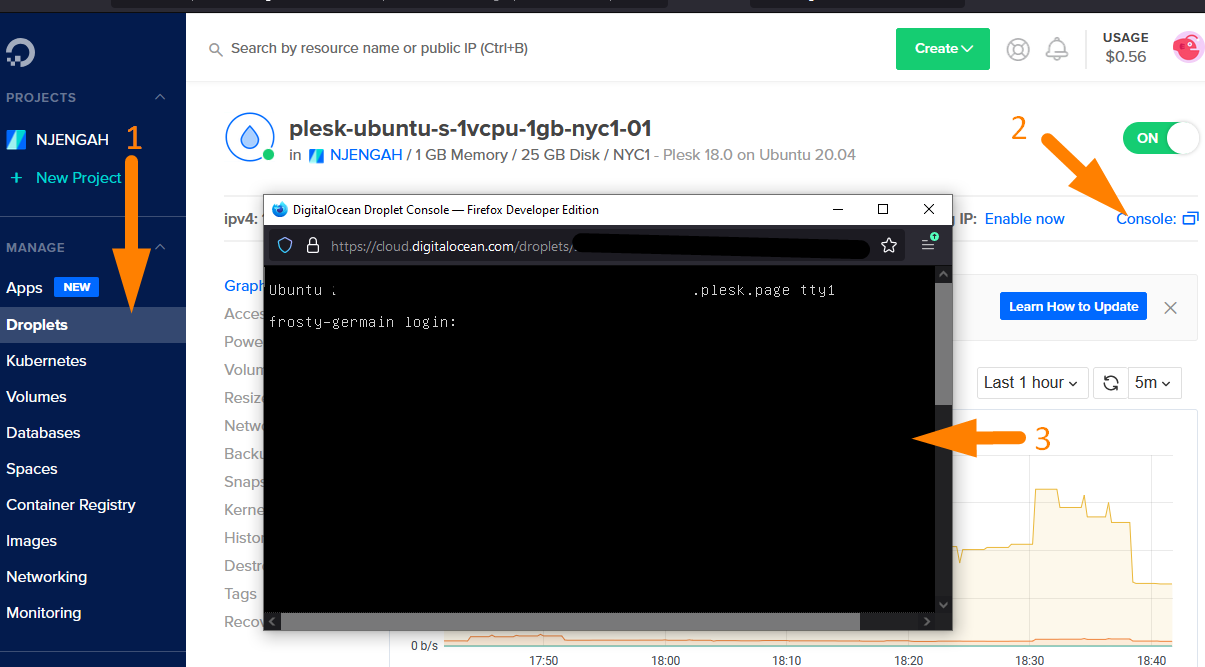Toggle the droplet power ON switch
The width and height of the screenshot is (1205, 667).
[1160, 138]
